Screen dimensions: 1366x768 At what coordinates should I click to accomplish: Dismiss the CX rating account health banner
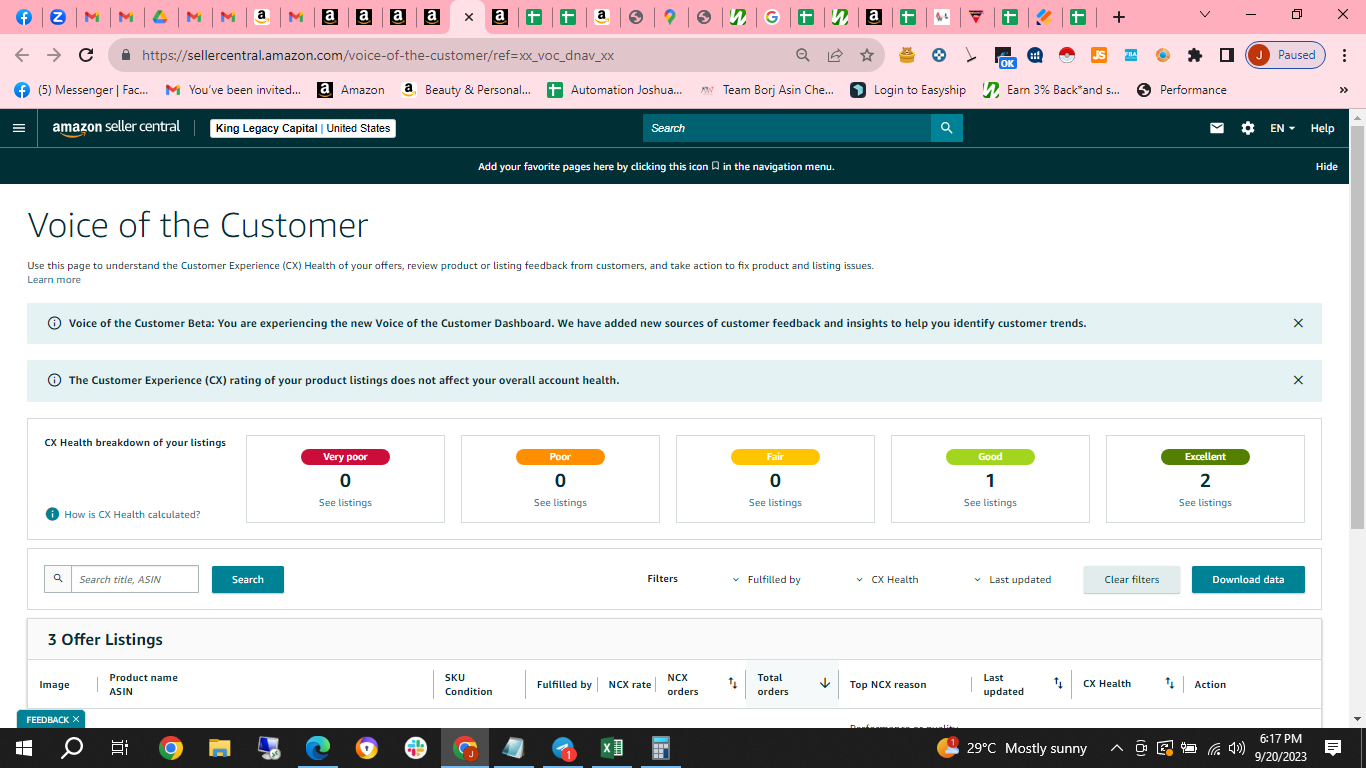[1298, 380]
